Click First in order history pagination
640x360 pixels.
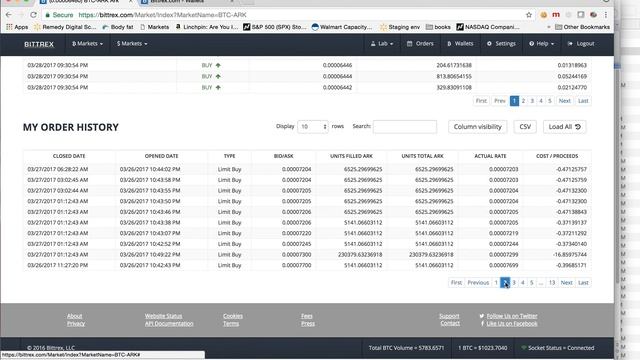pos(456,282)
